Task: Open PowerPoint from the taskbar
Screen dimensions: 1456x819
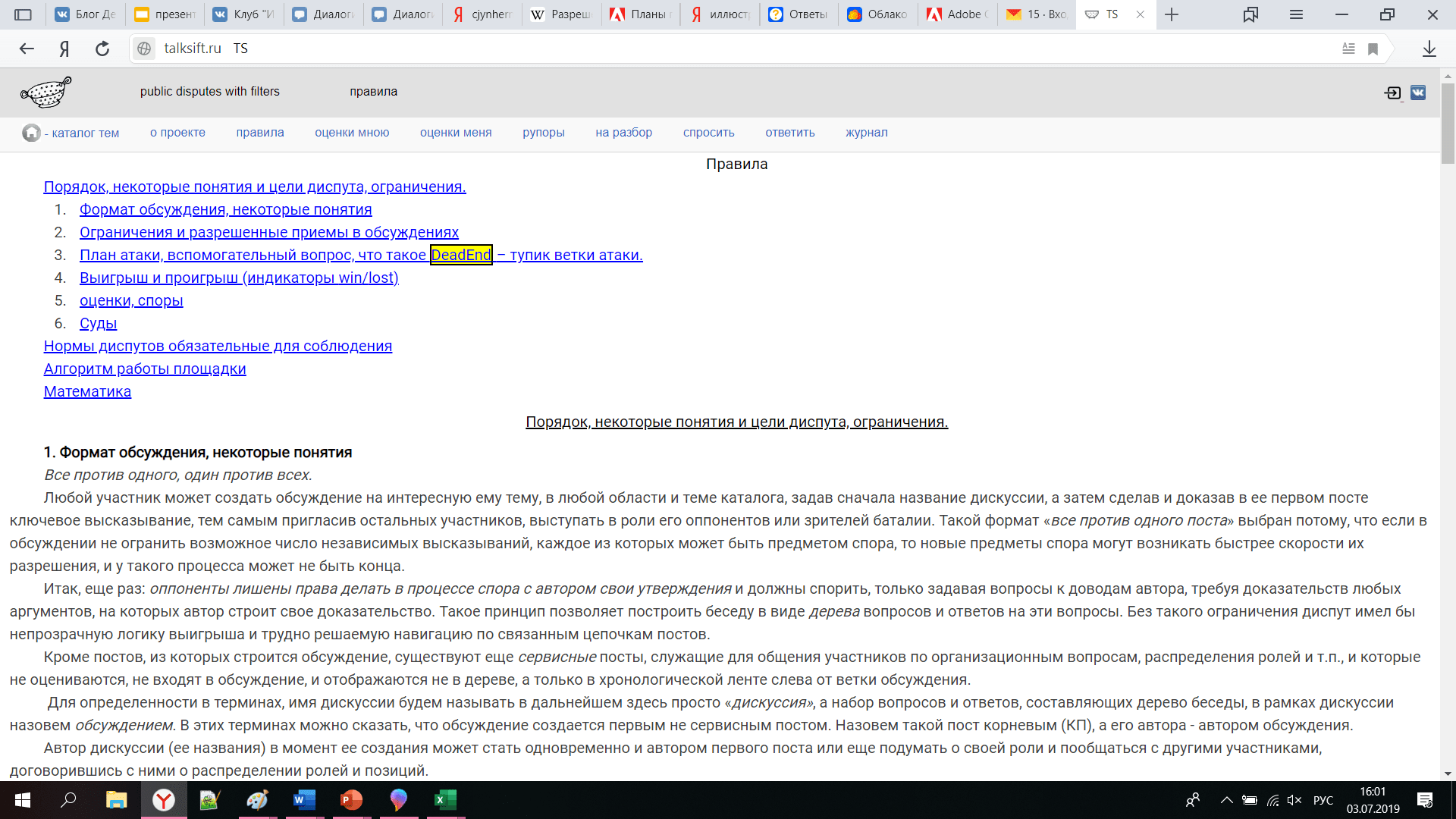Action: click(351, 800)
